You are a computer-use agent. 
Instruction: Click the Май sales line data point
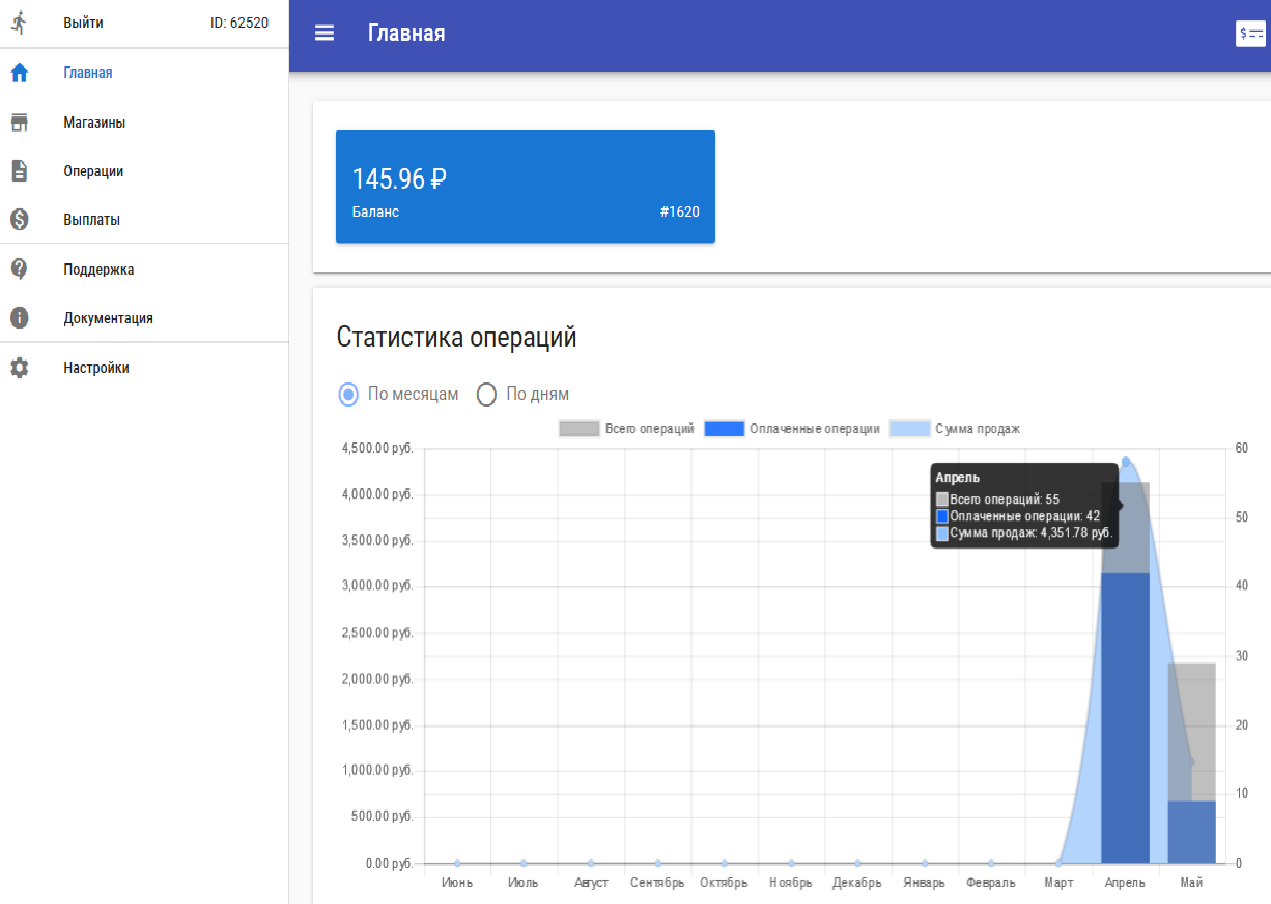tap(1191, 762)
